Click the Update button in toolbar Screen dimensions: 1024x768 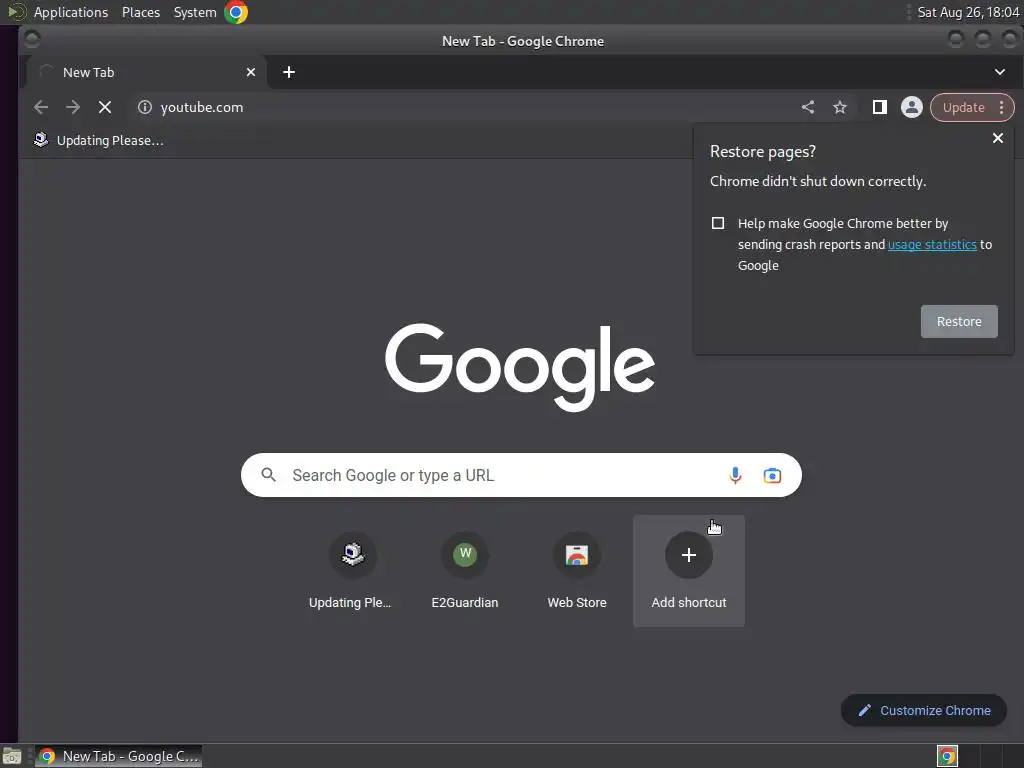click(963, 108)
